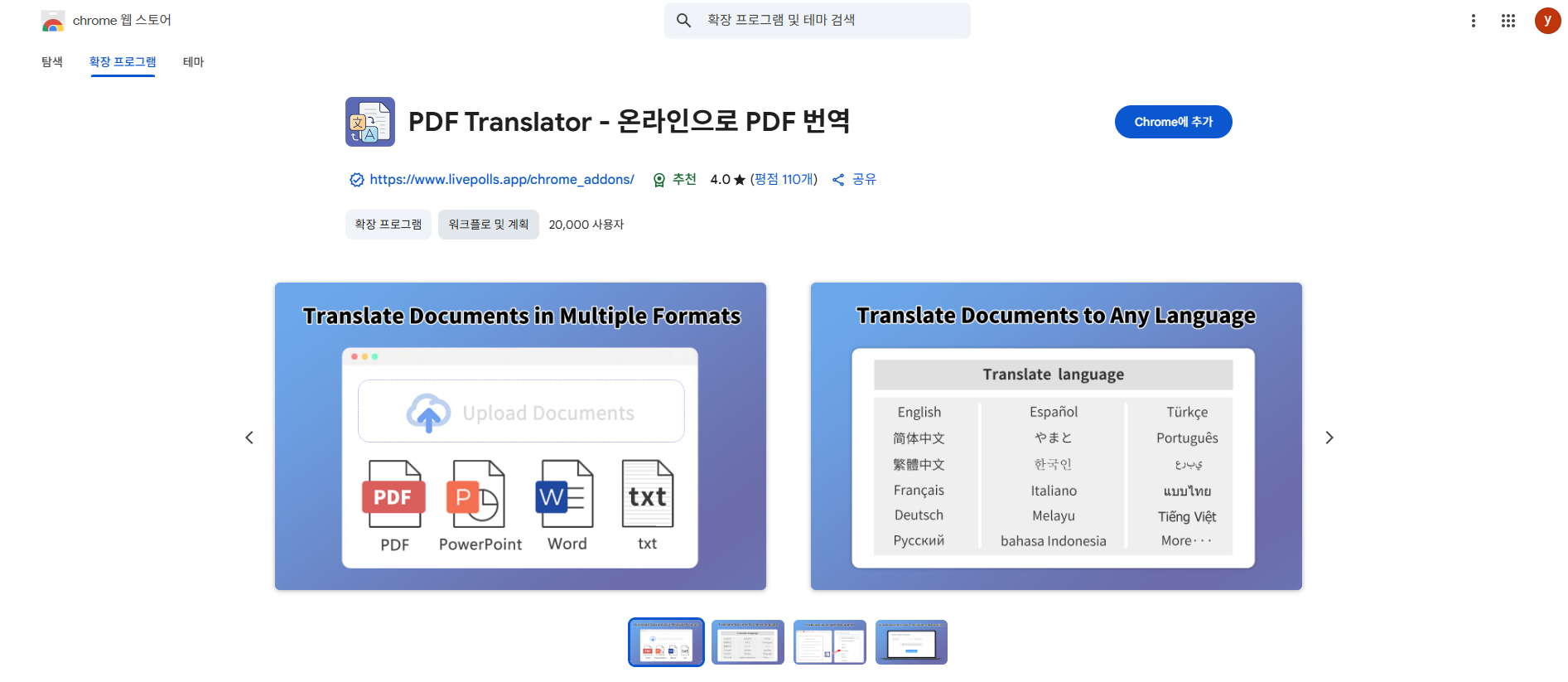
Task: Click the 4.0 rating value
Action: (x=720, y=180)
